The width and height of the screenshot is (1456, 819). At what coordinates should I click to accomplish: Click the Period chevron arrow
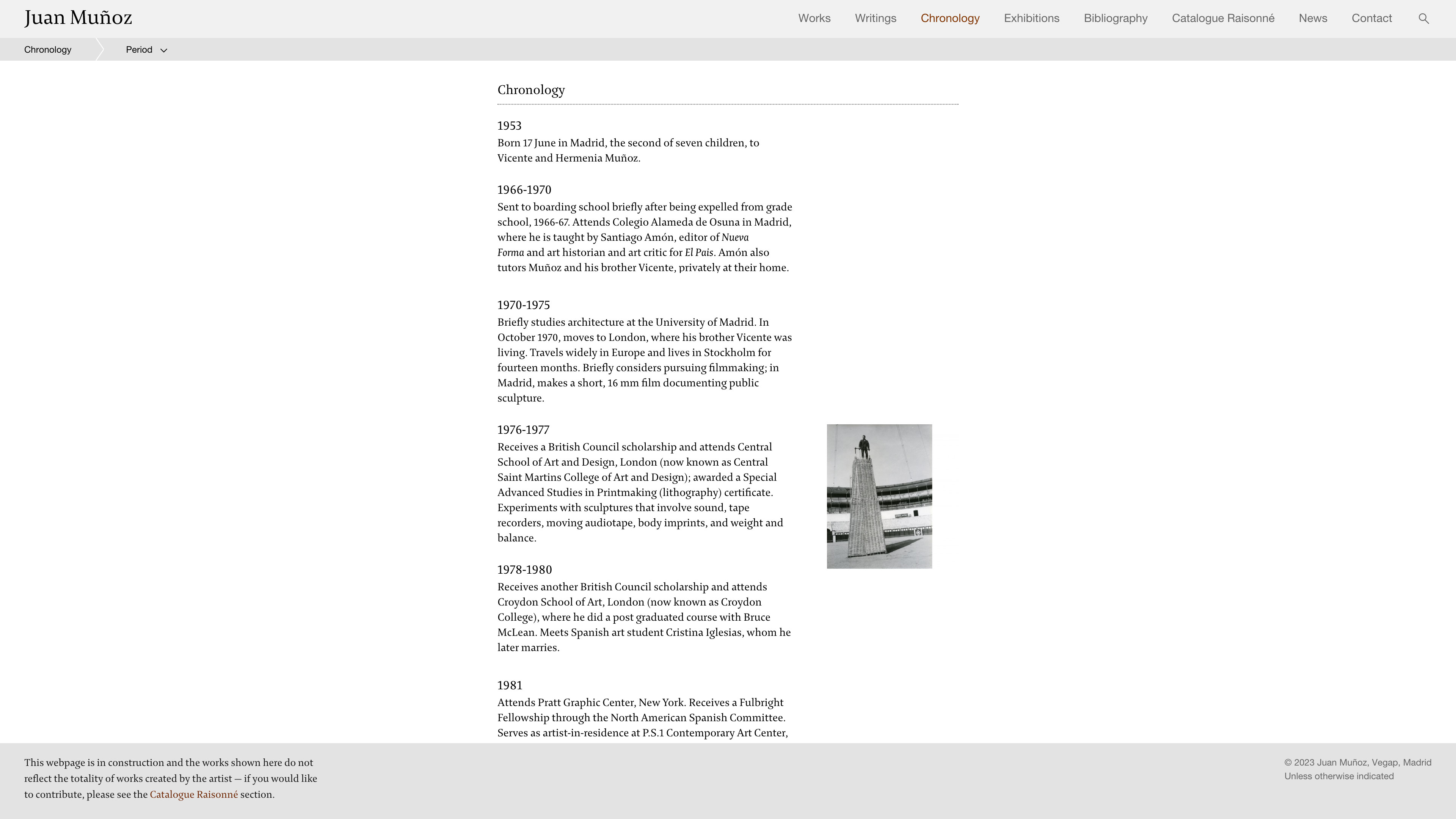[x=164, y=50]
